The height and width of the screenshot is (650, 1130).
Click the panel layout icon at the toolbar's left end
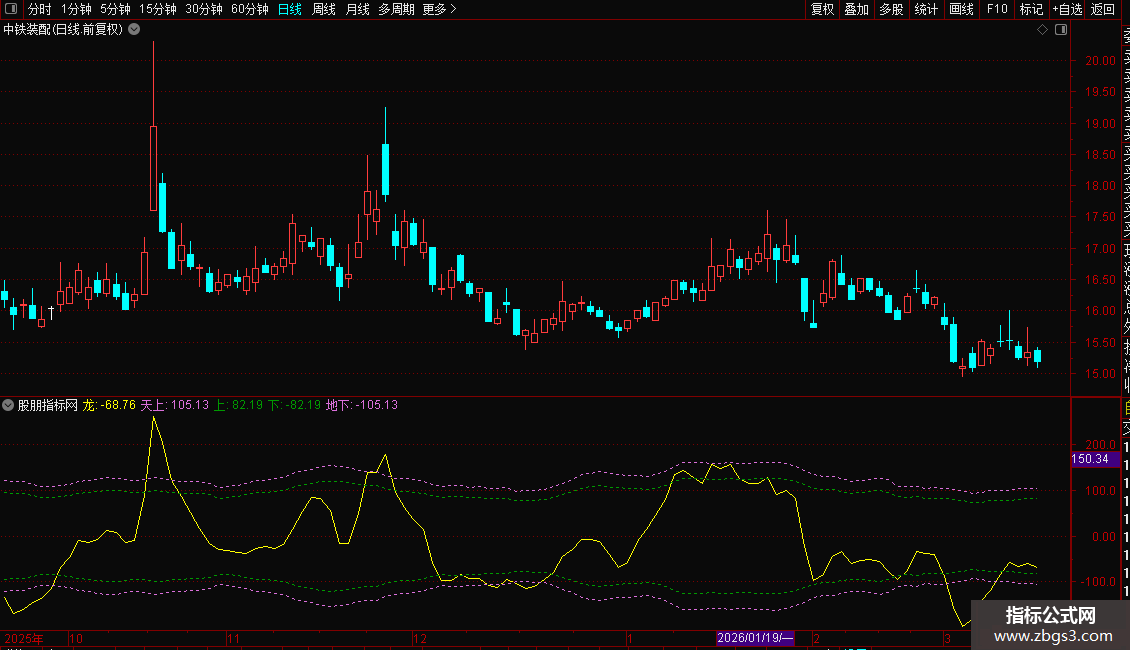click(x=11, y=9)
